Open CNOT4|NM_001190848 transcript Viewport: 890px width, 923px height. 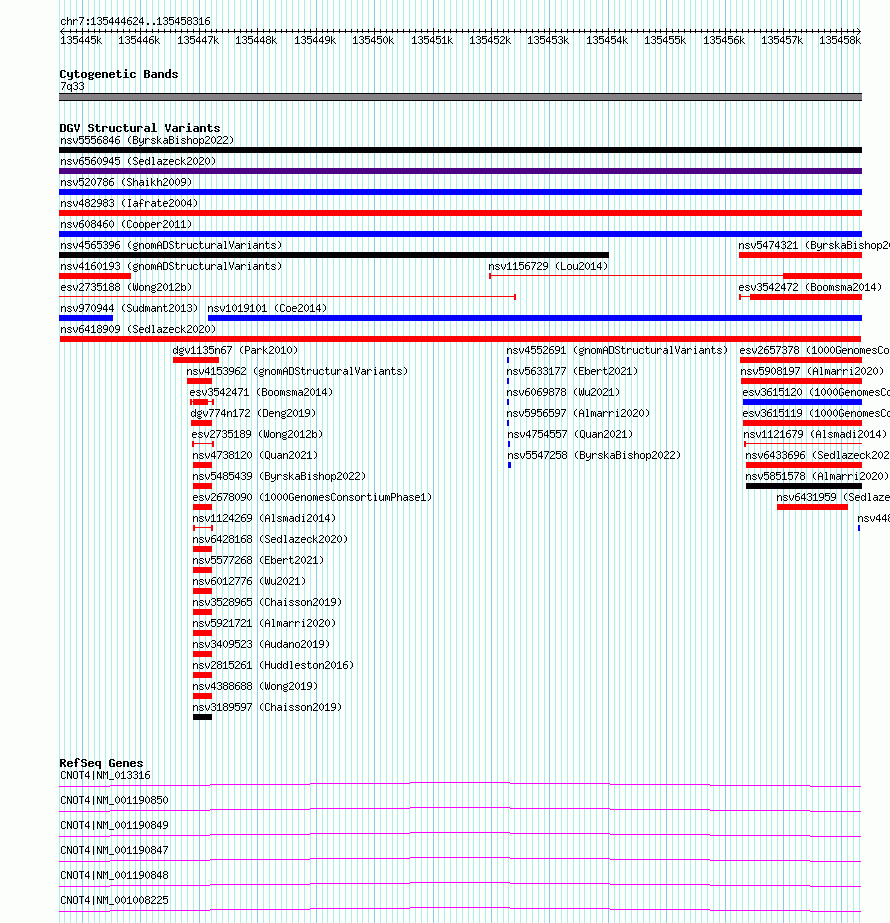114,875
